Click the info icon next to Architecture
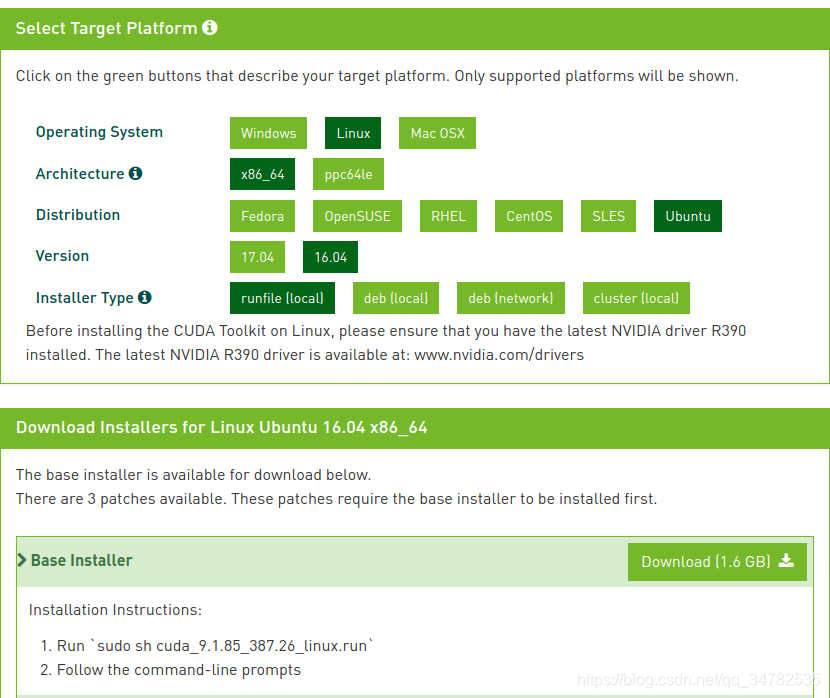Screen dimensions: 830x698 [x=136, y=173]
